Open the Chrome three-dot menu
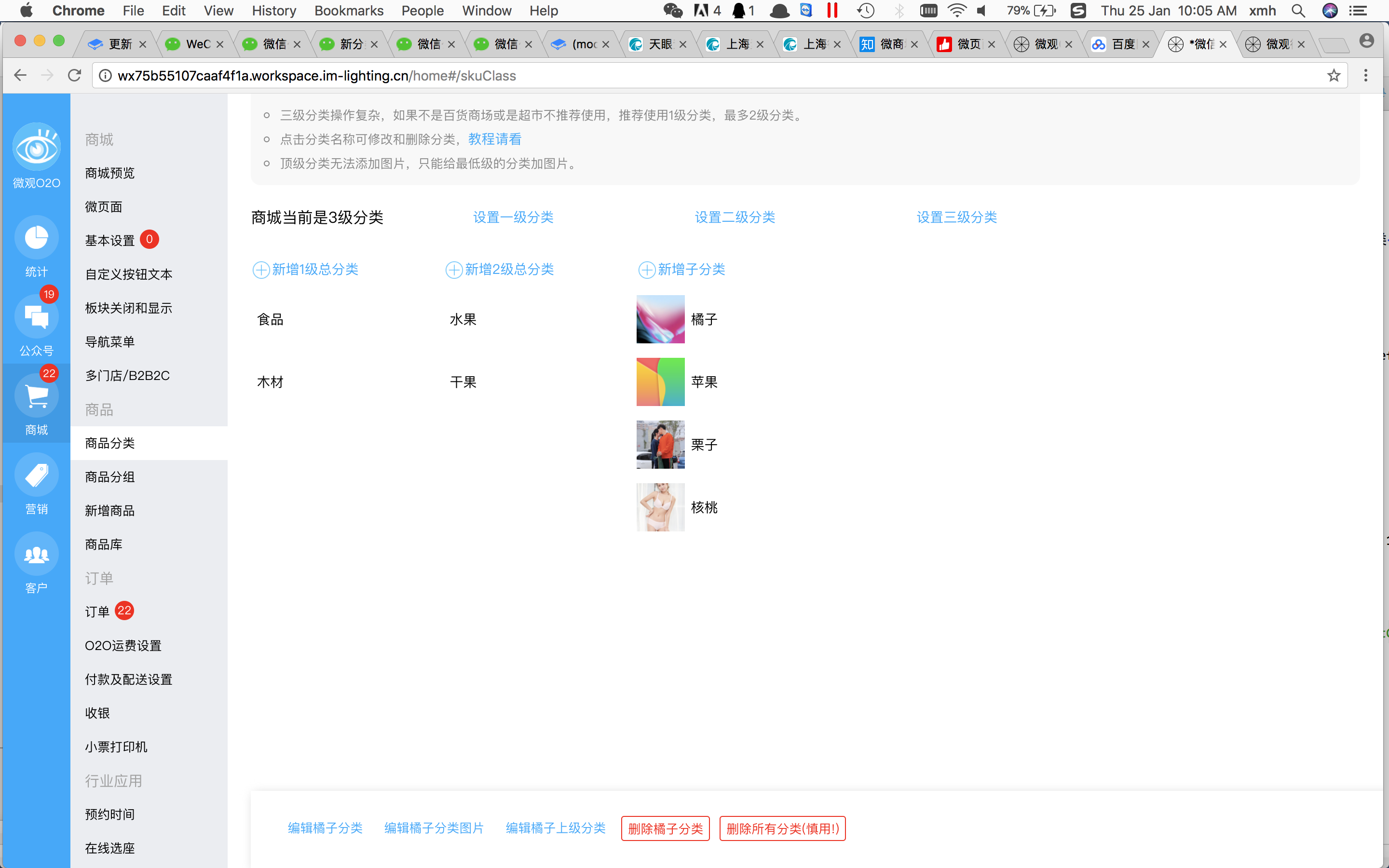Screen dimensions: 1389x868 pos(1366,75)
